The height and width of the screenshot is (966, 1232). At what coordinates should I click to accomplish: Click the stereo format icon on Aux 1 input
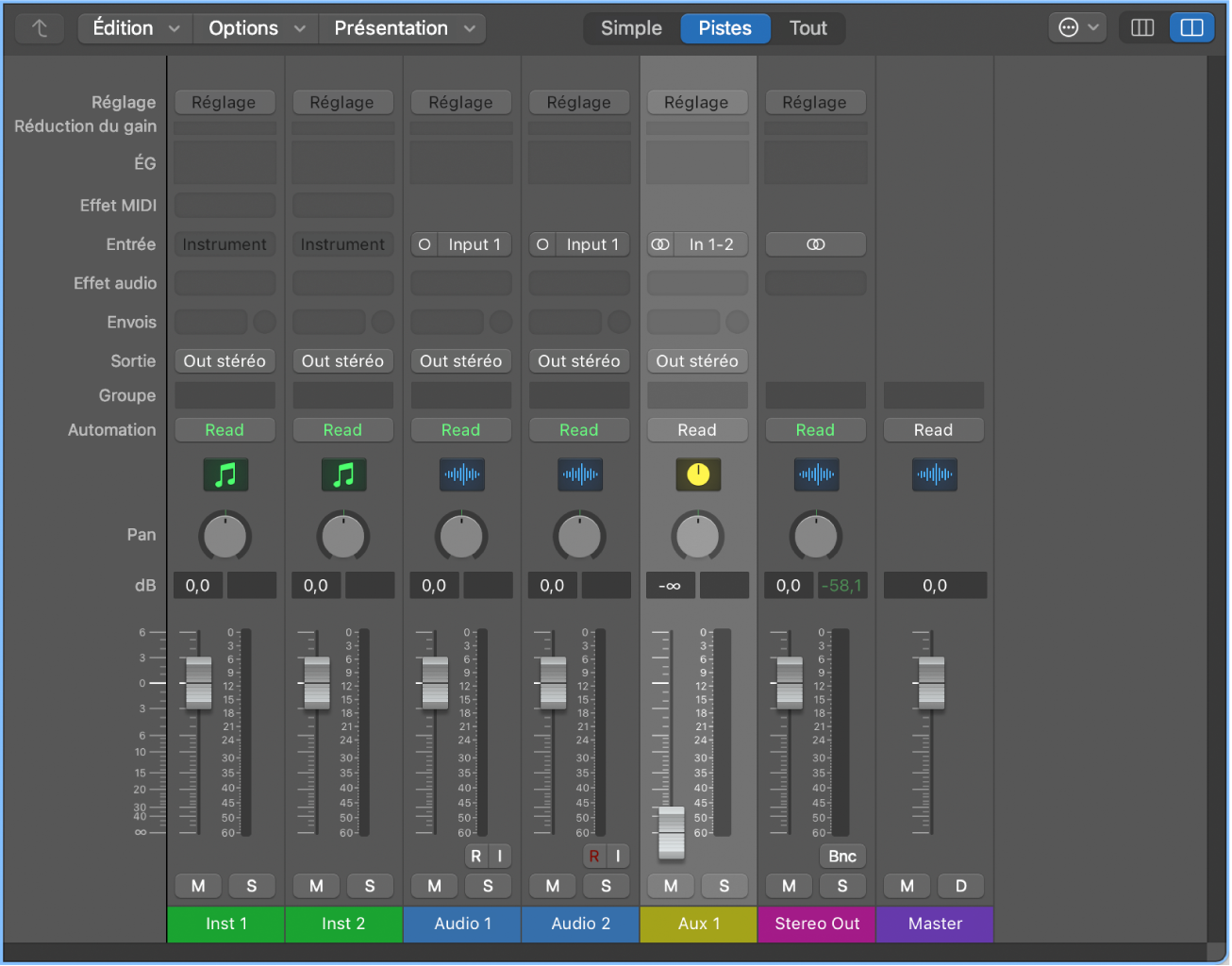click(660, 244)
